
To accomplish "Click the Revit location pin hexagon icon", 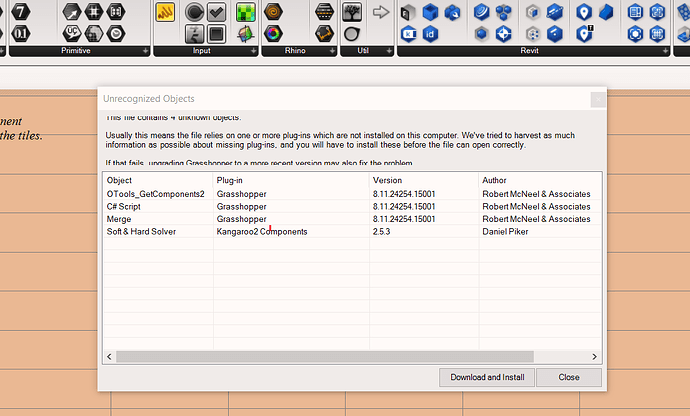I will point(584,12).
